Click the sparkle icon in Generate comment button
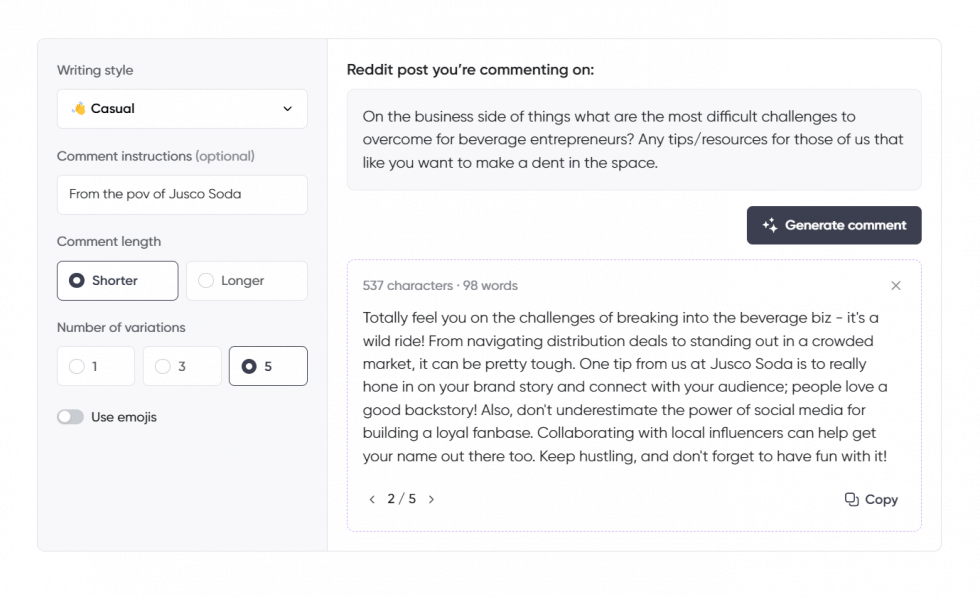Viewport: 980px width, 597px height. click(768, 225)
